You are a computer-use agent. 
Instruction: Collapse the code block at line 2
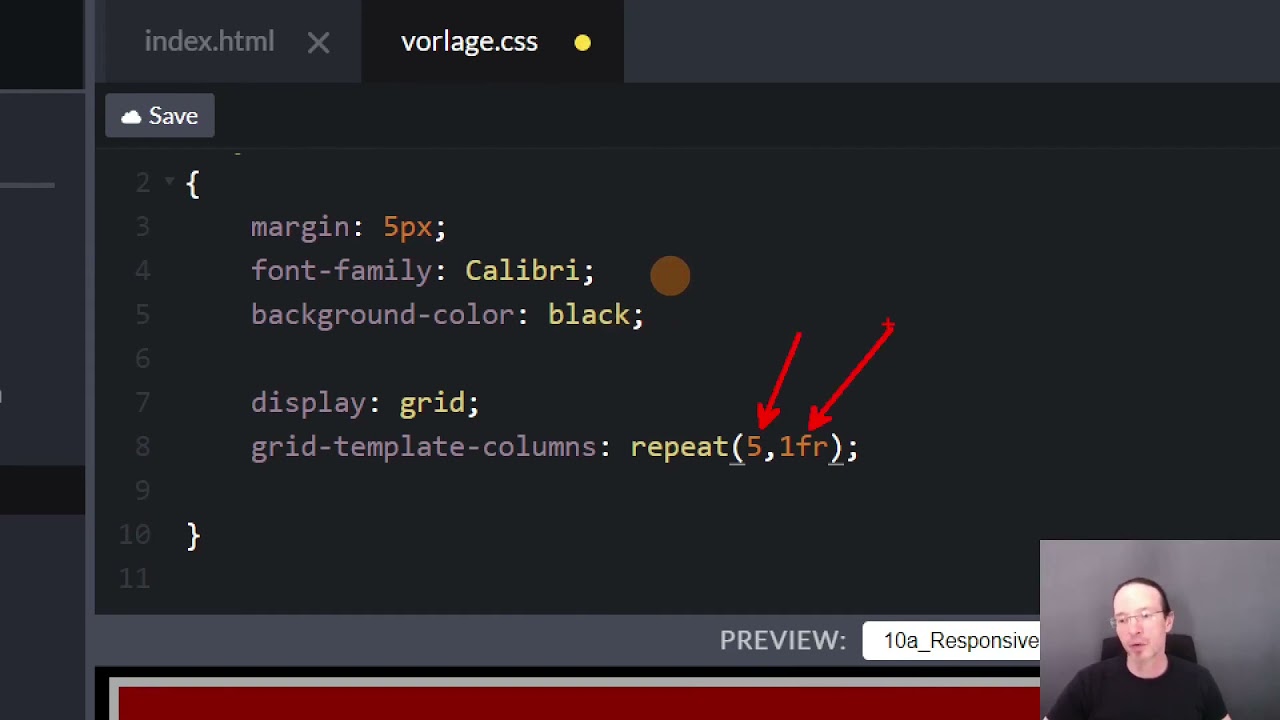click(x=169, y=182)
